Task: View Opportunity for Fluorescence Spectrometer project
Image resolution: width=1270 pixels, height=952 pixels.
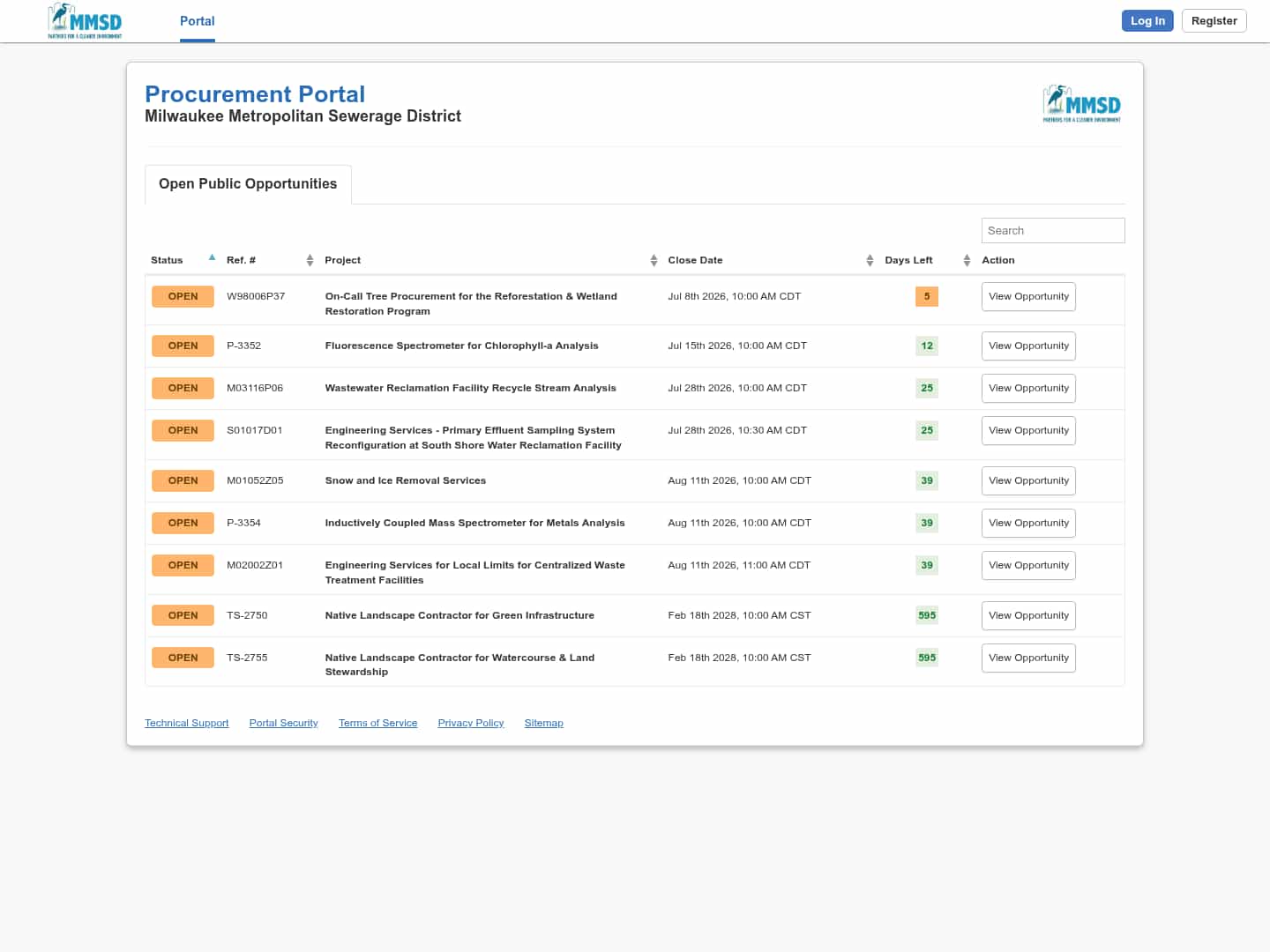Action: pos(1028,346)
